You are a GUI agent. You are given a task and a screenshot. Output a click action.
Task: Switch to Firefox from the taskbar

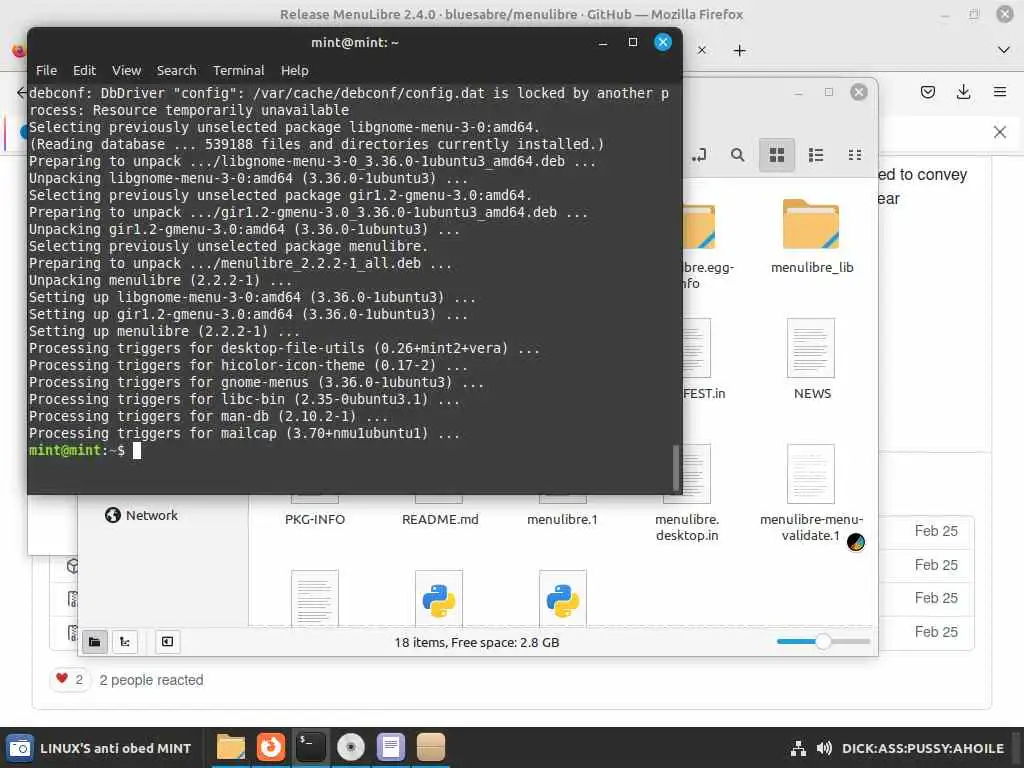pyautogui.click(x=270, y=748)
